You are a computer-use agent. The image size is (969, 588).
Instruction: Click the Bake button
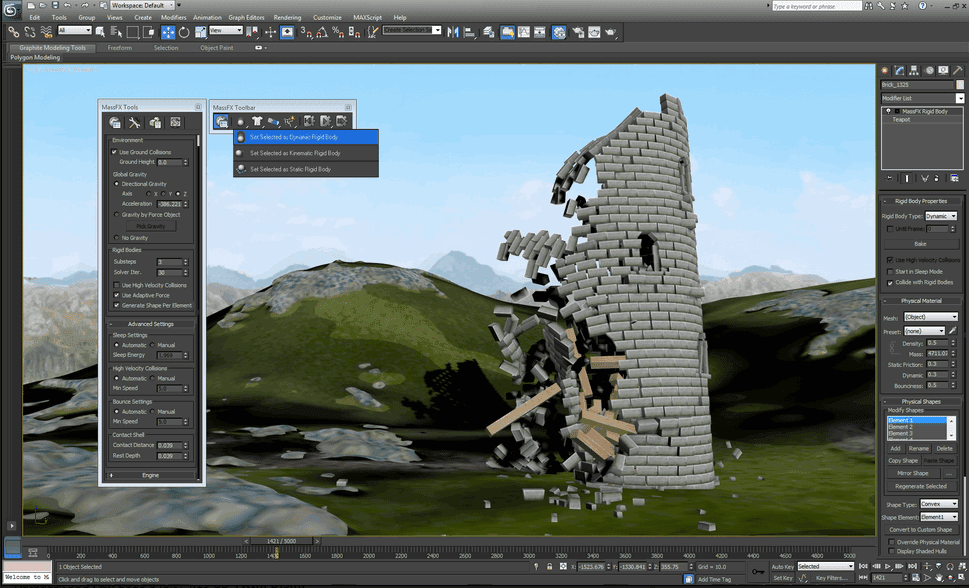tap(920, 243)
